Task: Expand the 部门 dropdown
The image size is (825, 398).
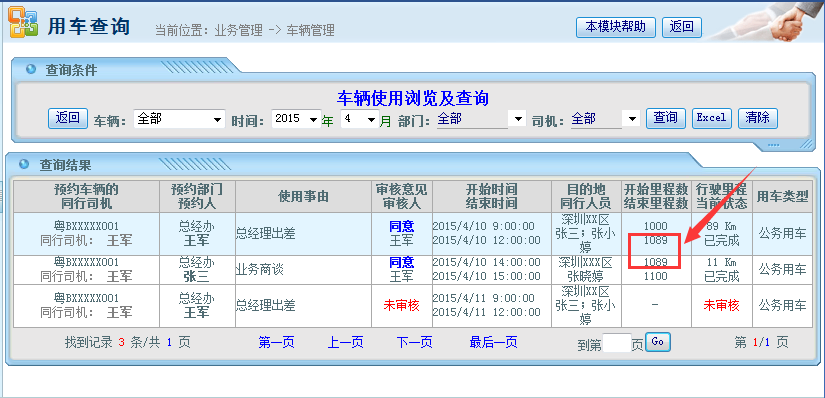Action: (481, 119)
